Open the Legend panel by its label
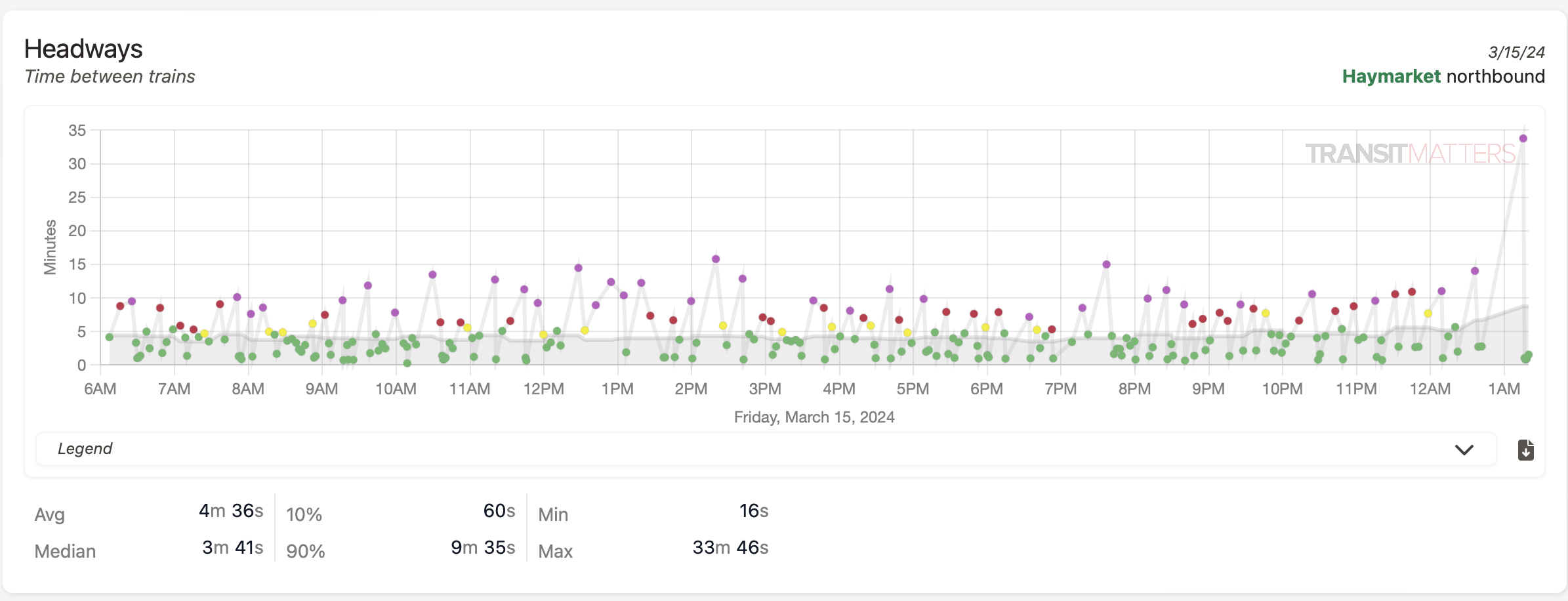 coord(85,449)
